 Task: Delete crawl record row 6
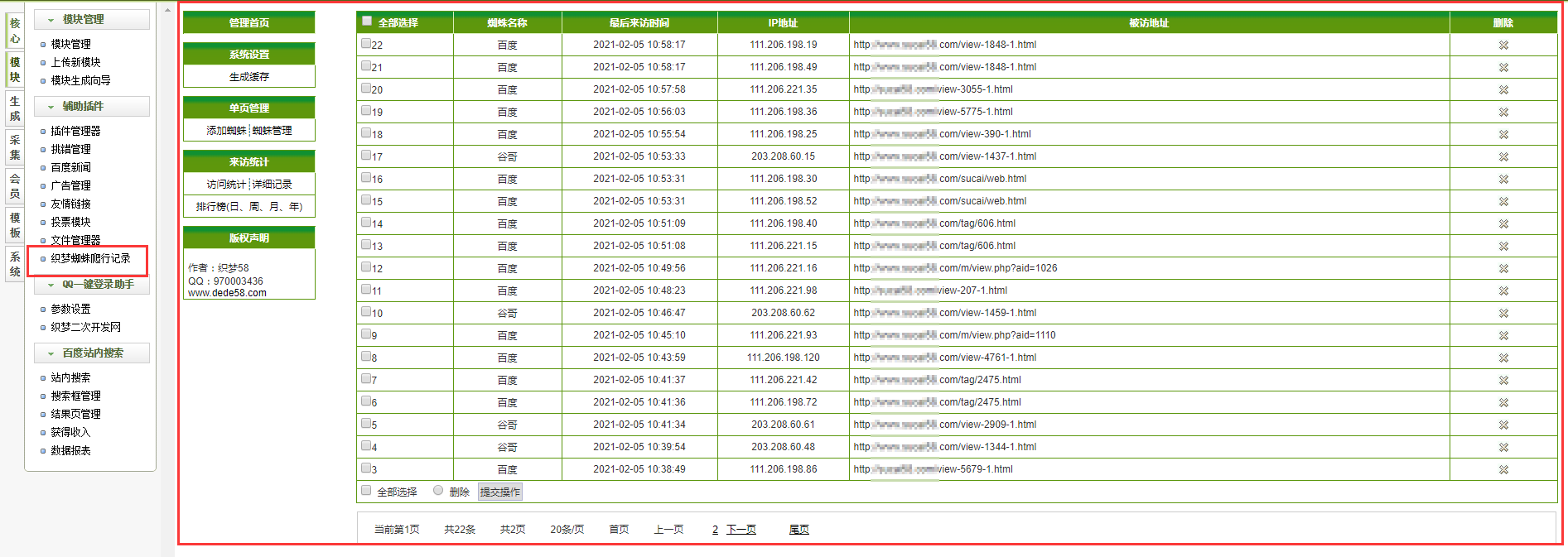(1503, 403)
